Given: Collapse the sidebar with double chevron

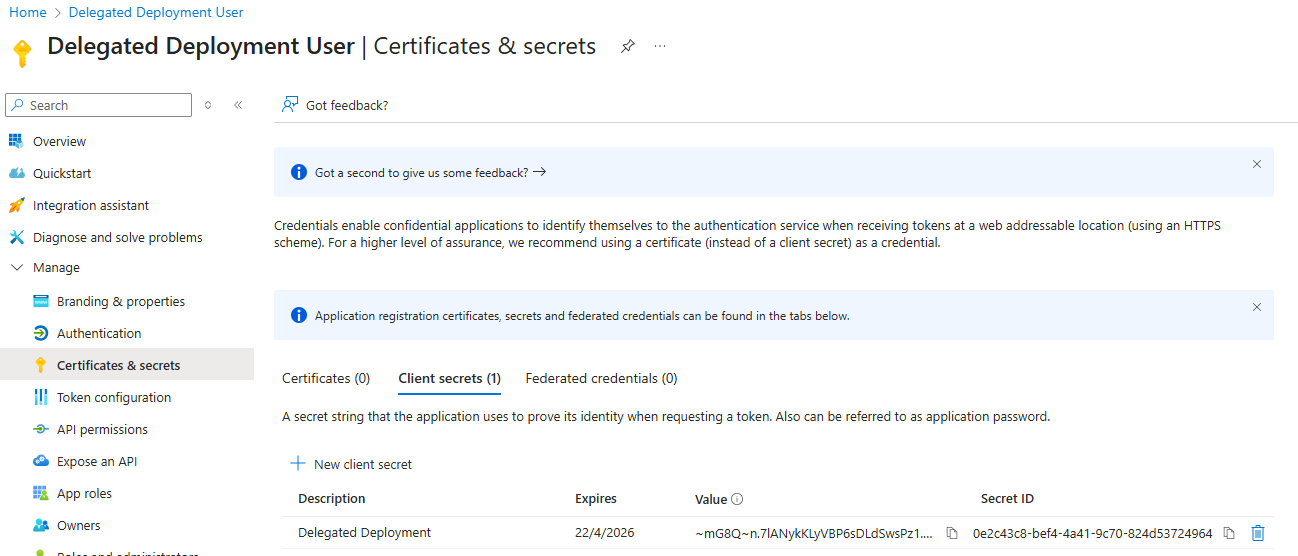Looking at the screenshot, I should click(238, 105).
